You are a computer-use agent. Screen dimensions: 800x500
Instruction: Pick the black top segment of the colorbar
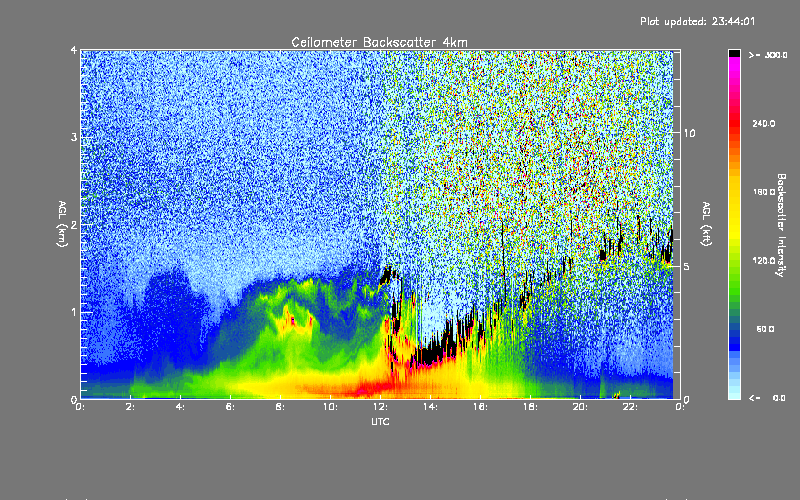[x=734, y=53]
